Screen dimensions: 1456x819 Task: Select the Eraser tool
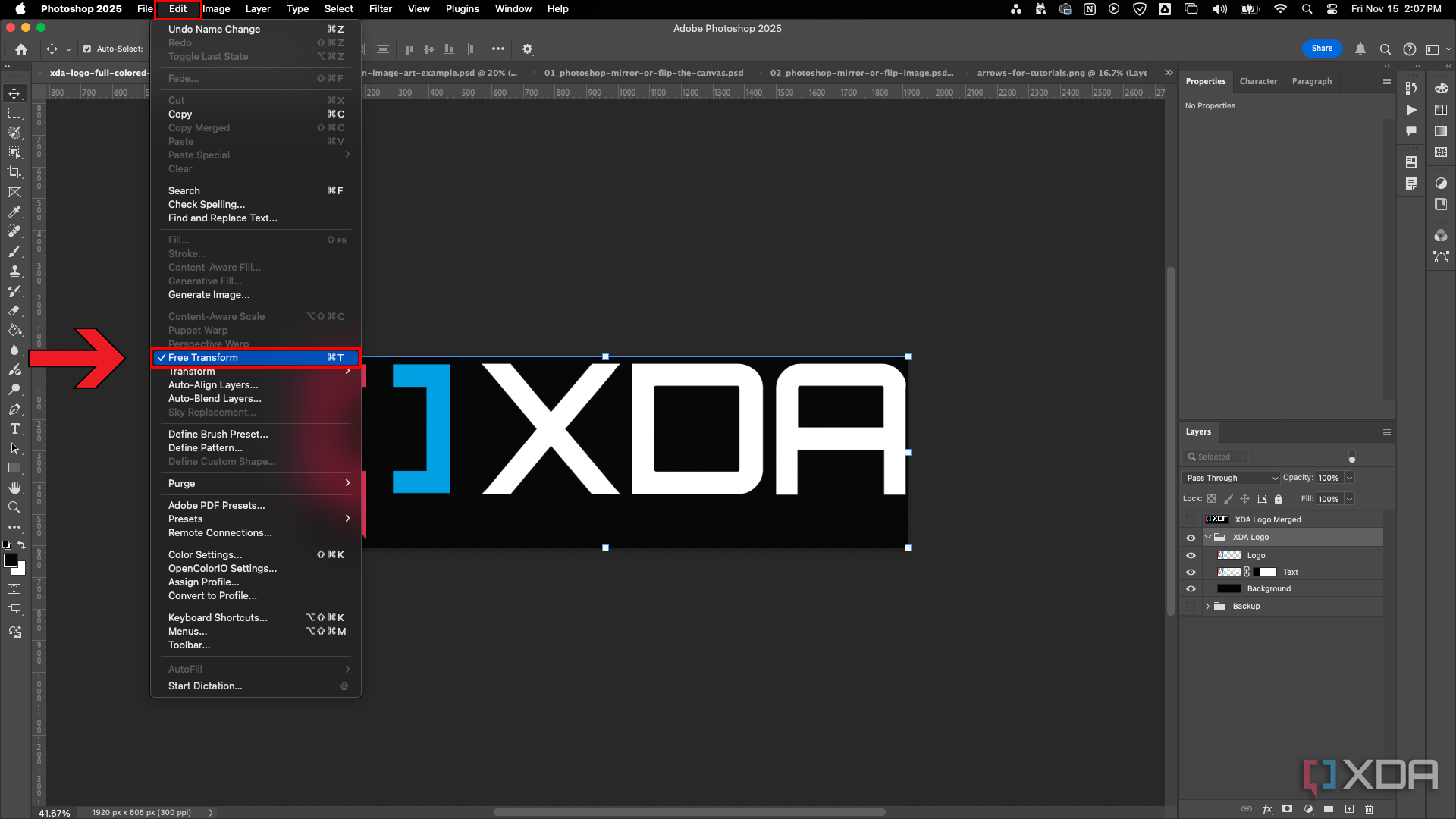pos(14,310)
